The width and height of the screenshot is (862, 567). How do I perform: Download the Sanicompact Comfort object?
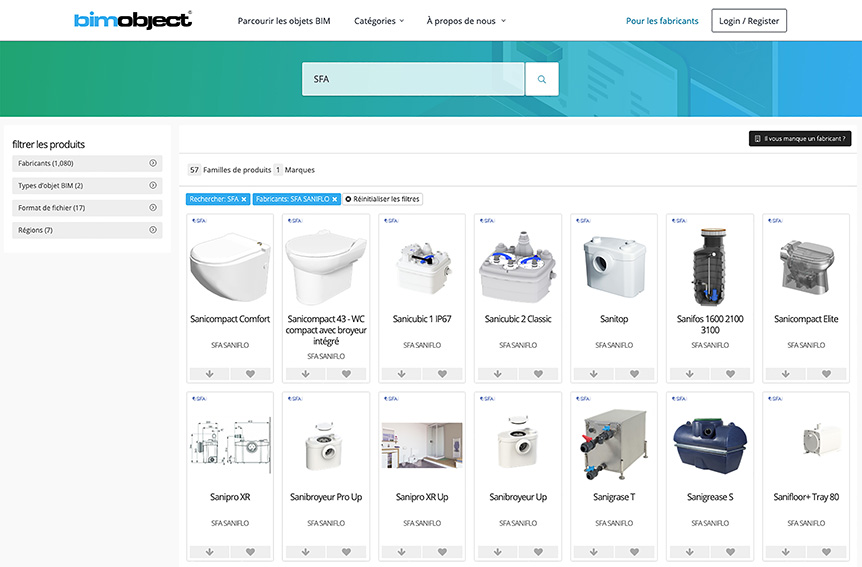(209, 374)
